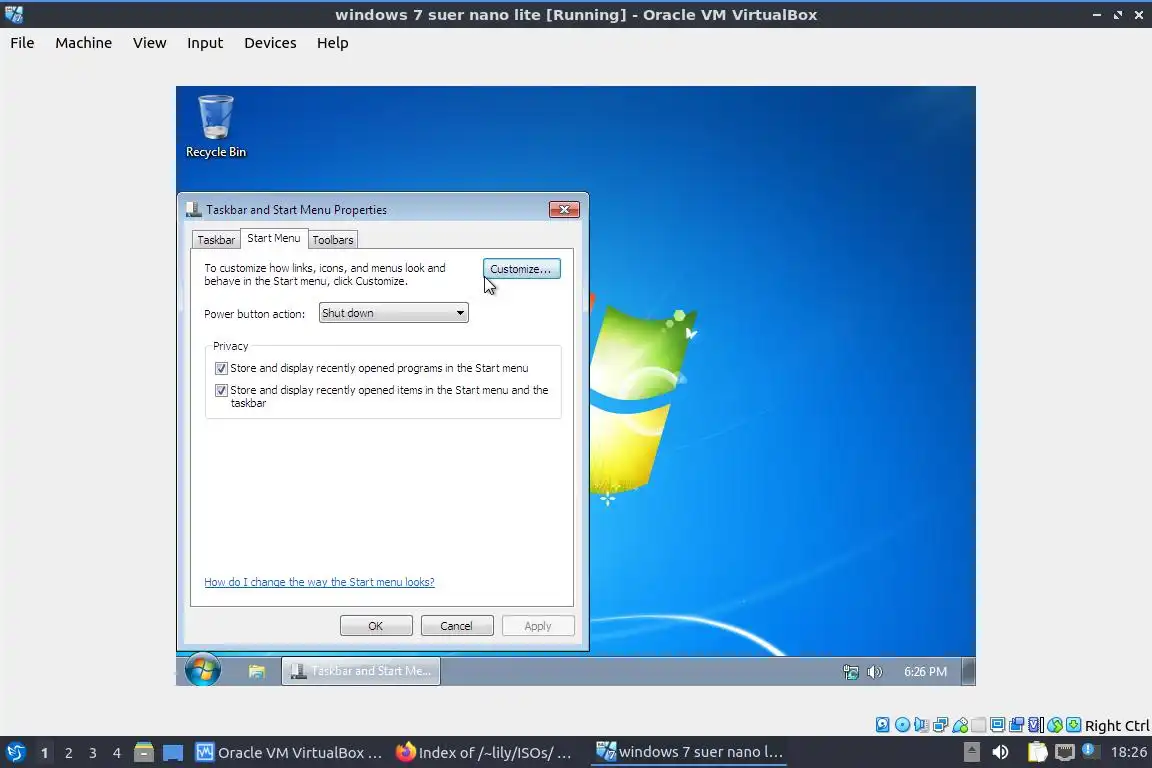The image size is (1152, 768).
Task: Switch to the Start Menu tab
Action: point(273,238)
